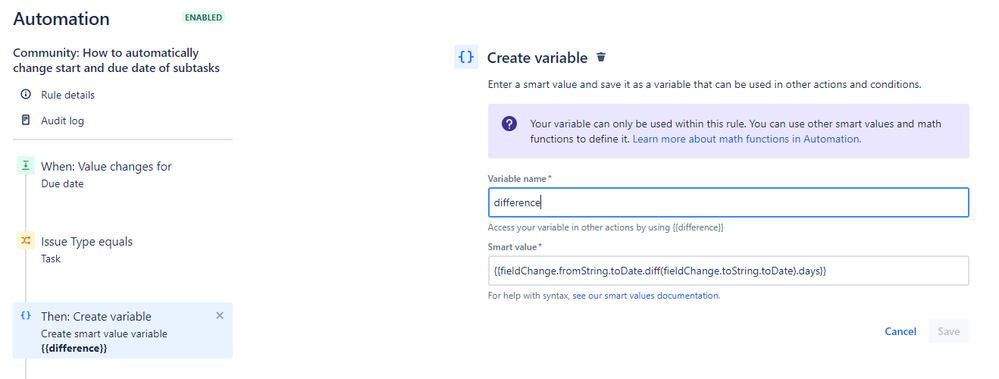Click the Audit log clipboard icon
This screenshot has width=999, height=379.
click(25, 120)
